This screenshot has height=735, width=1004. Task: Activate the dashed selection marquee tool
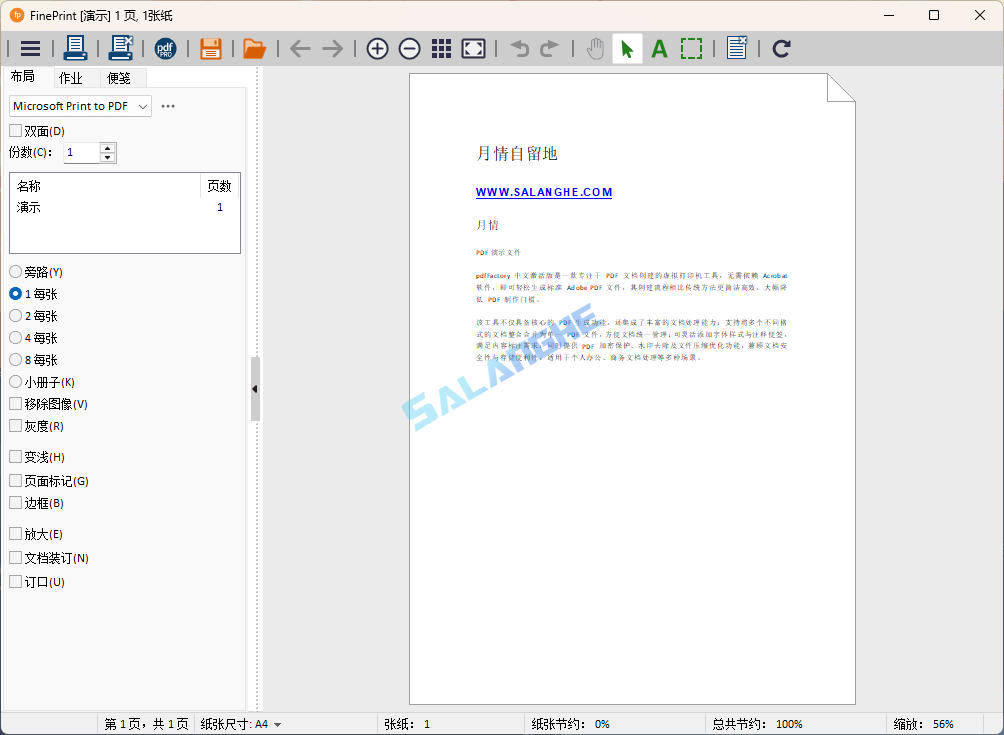[691, 47]
